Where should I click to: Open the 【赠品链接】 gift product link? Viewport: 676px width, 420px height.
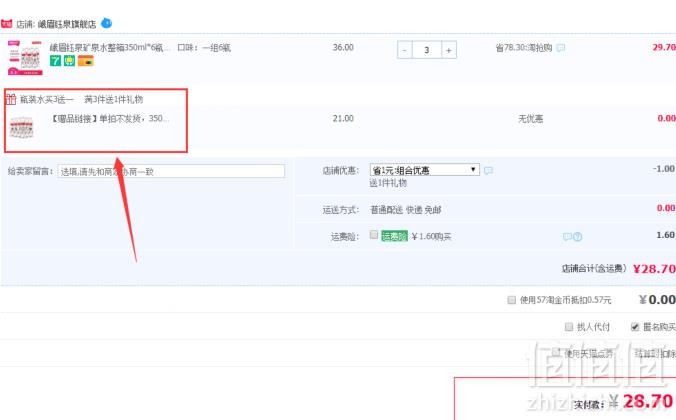click(x=110, y=118)
